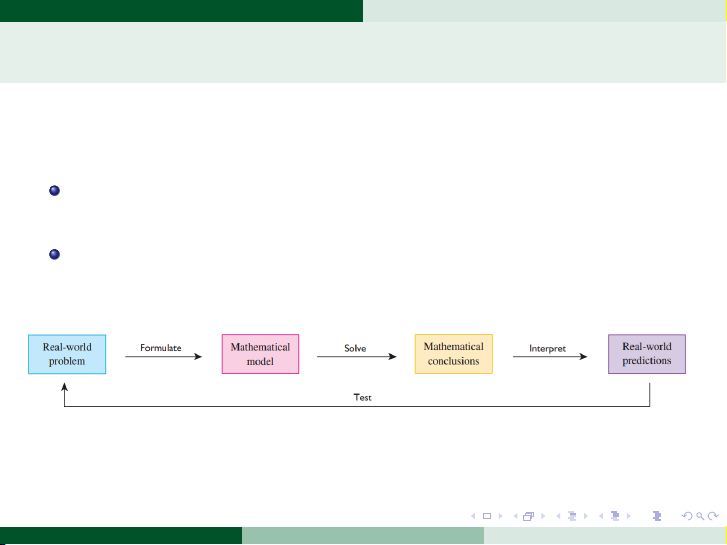
Task: Click the dark green footer segment
Action: 120,536
